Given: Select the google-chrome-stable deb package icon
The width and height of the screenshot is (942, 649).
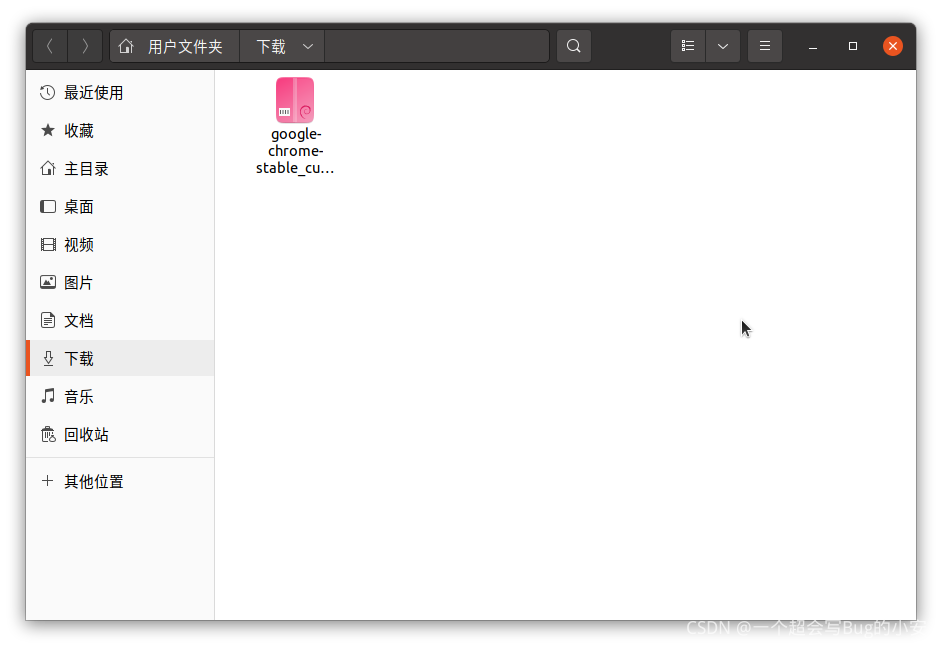Looking at the screenshot, I should [295, 100].
